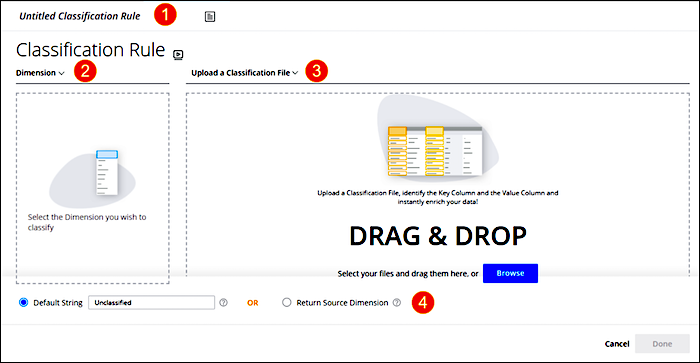Screen dimensions: 700x363
Task: Select the Default String radio button
Action: click(x=23, y=303)
